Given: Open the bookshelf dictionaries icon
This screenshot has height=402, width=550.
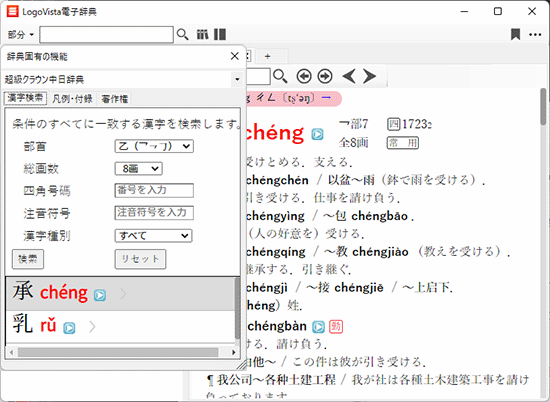Looking at the screenshot, I should coord(202,34).
